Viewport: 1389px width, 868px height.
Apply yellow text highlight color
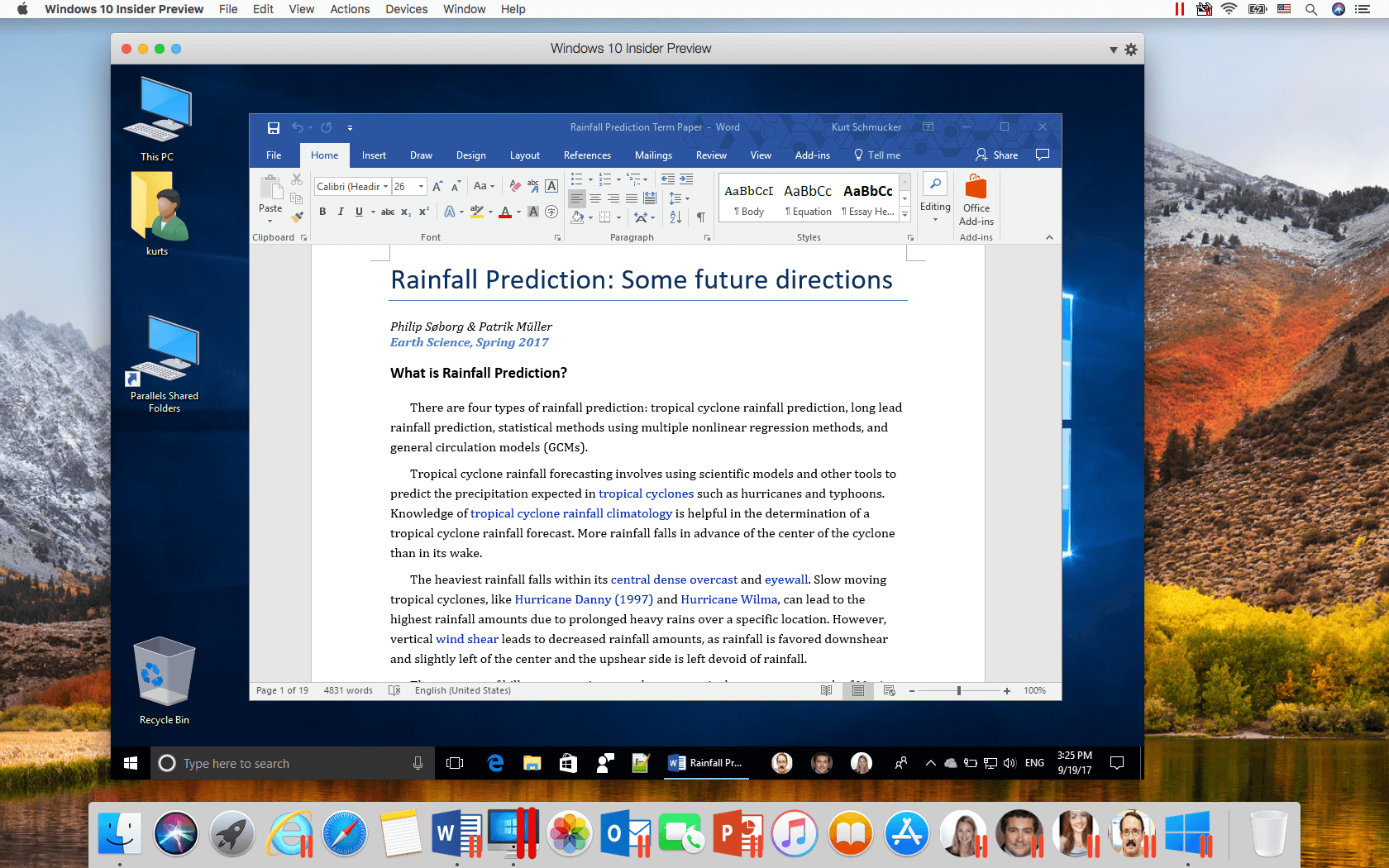(477, 212)
